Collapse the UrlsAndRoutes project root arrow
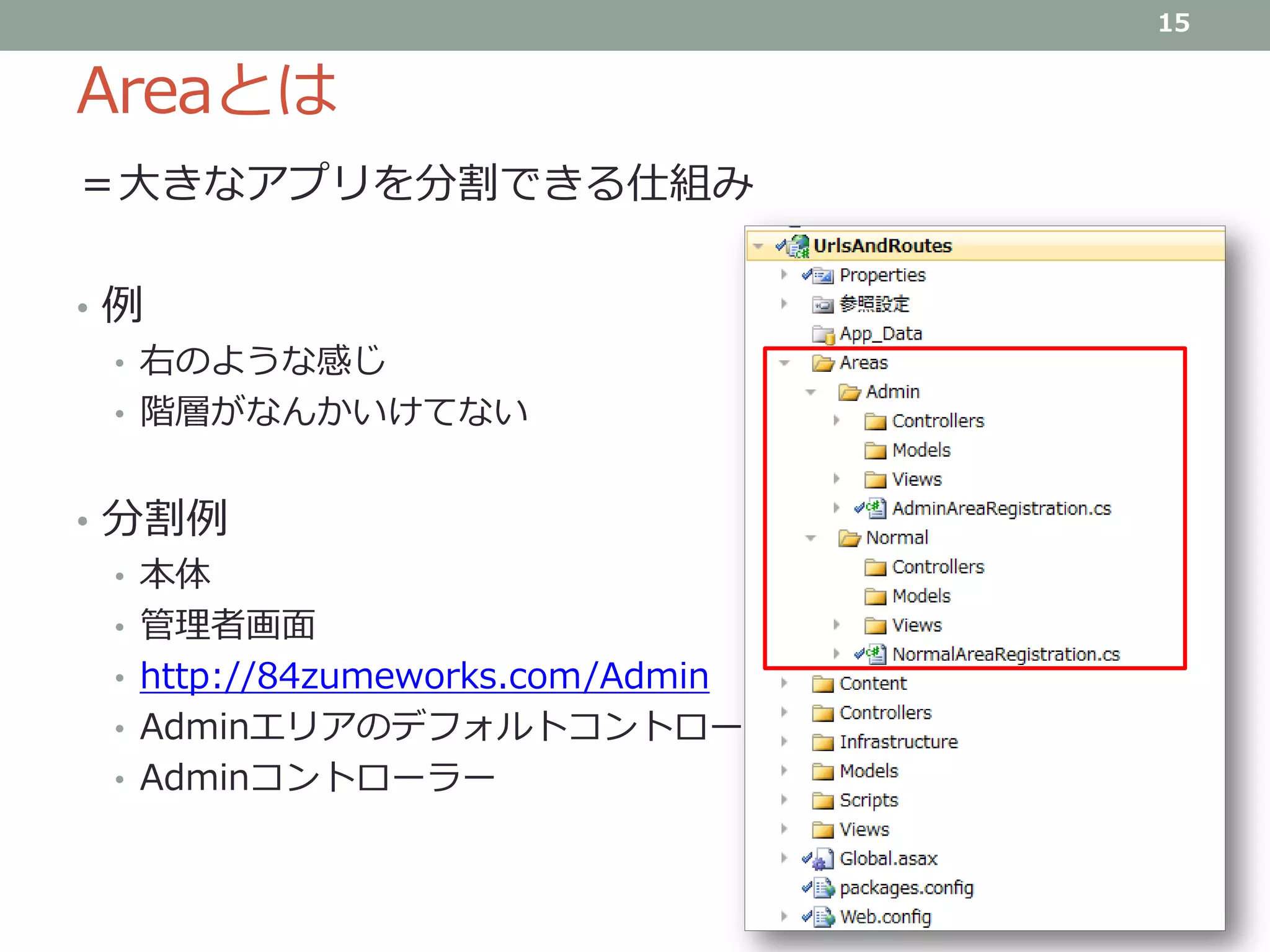Viewport: 1270px width, 952px height. pos(758,246)
